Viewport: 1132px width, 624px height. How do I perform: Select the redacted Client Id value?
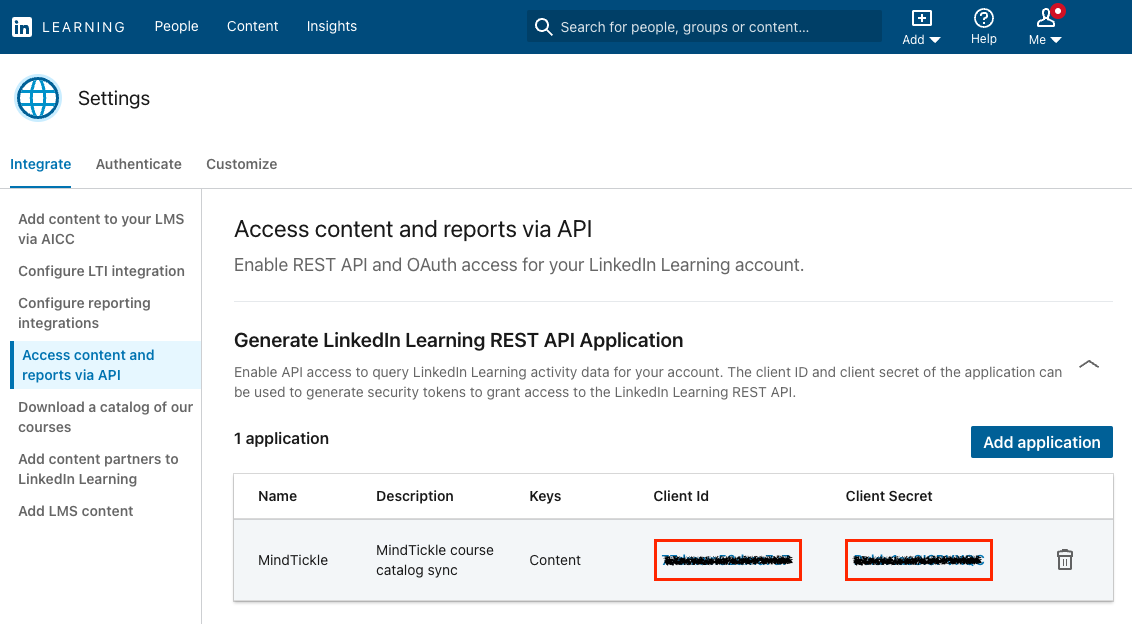pos(727,560)
